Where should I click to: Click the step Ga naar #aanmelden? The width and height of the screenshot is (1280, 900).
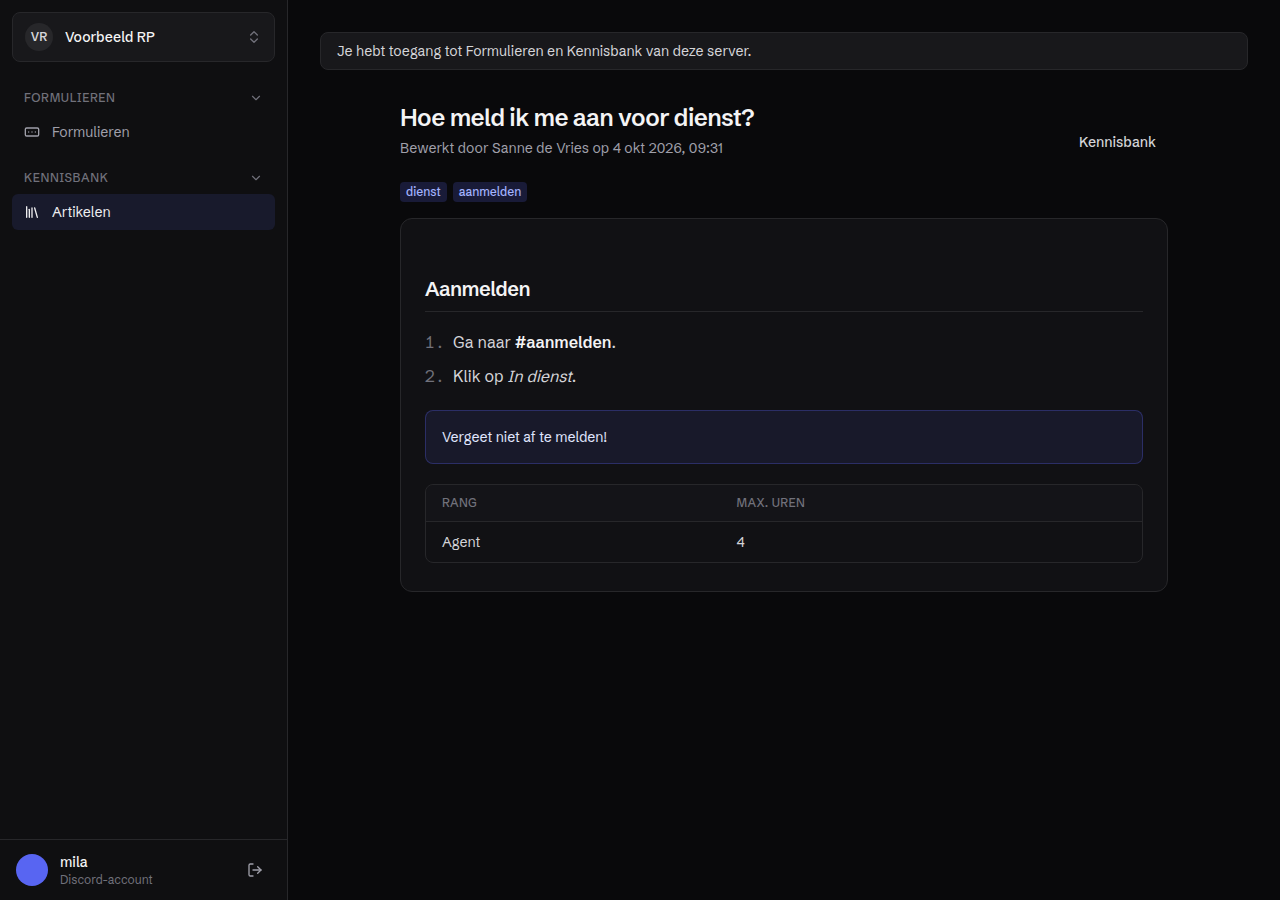[534, 343]
